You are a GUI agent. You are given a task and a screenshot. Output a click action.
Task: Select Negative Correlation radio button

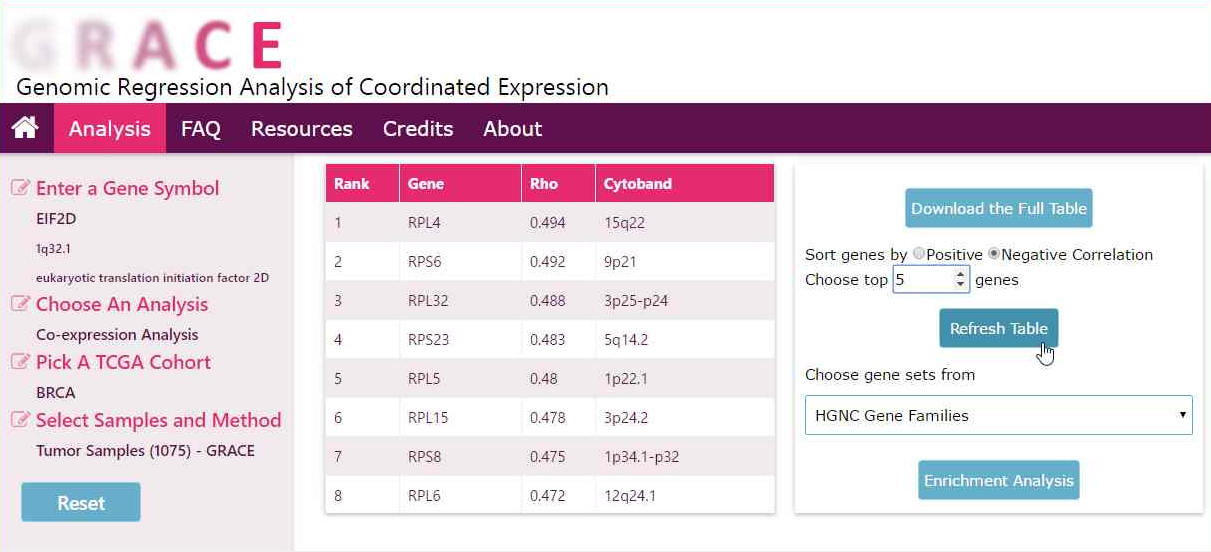pyautogui.click(x=994, y=254)
